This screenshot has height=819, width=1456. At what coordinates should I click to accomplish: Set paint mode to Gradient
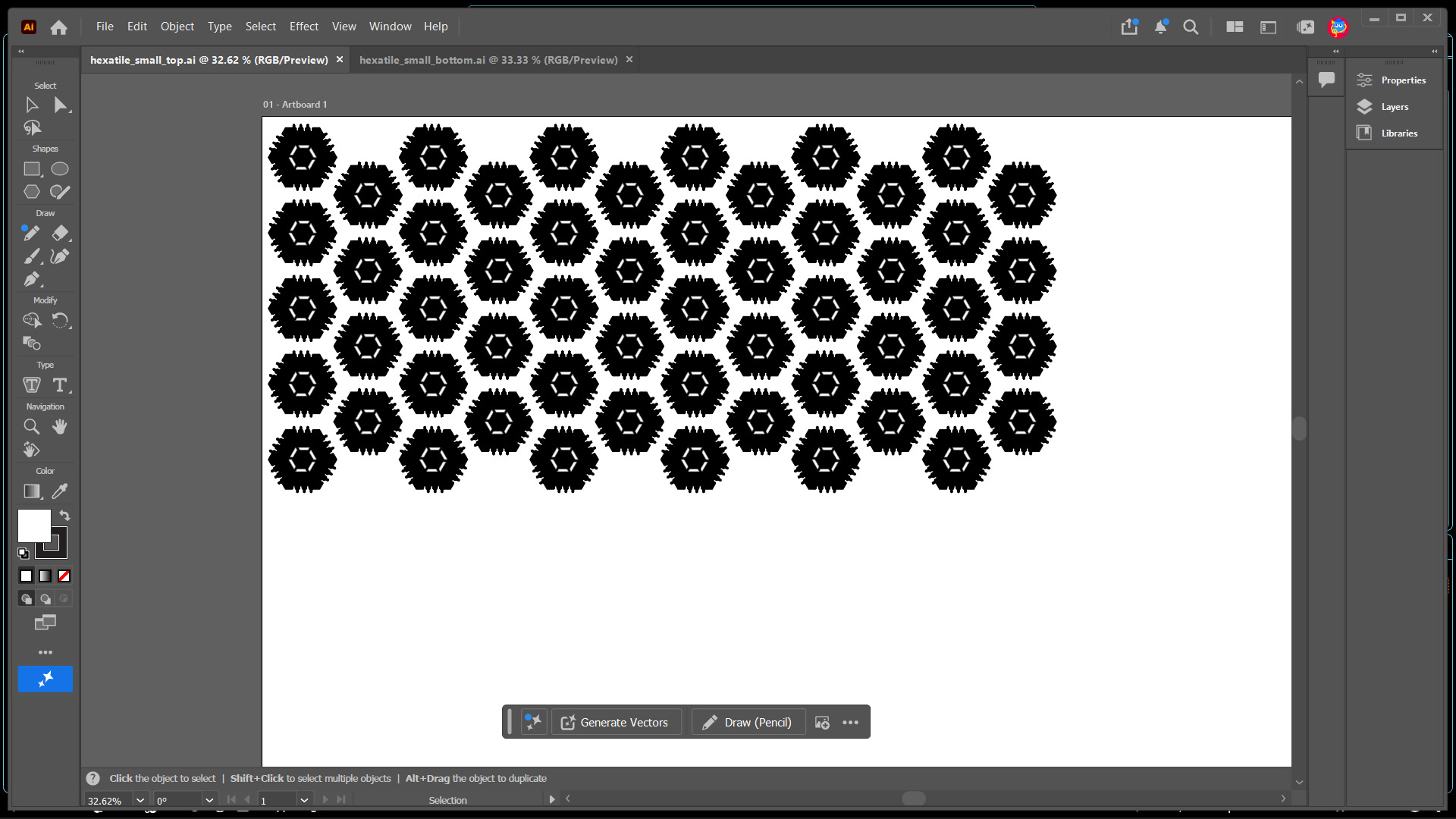[45, 576]
